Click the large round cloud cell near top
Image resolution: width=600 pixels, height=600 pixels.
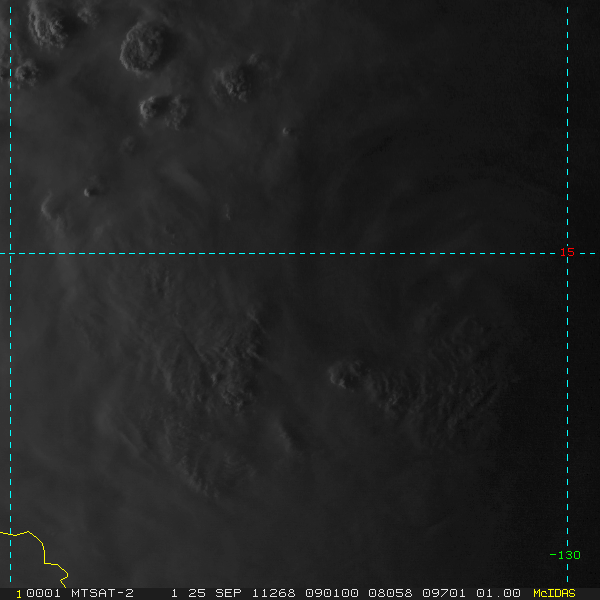(x=142, y=47)
